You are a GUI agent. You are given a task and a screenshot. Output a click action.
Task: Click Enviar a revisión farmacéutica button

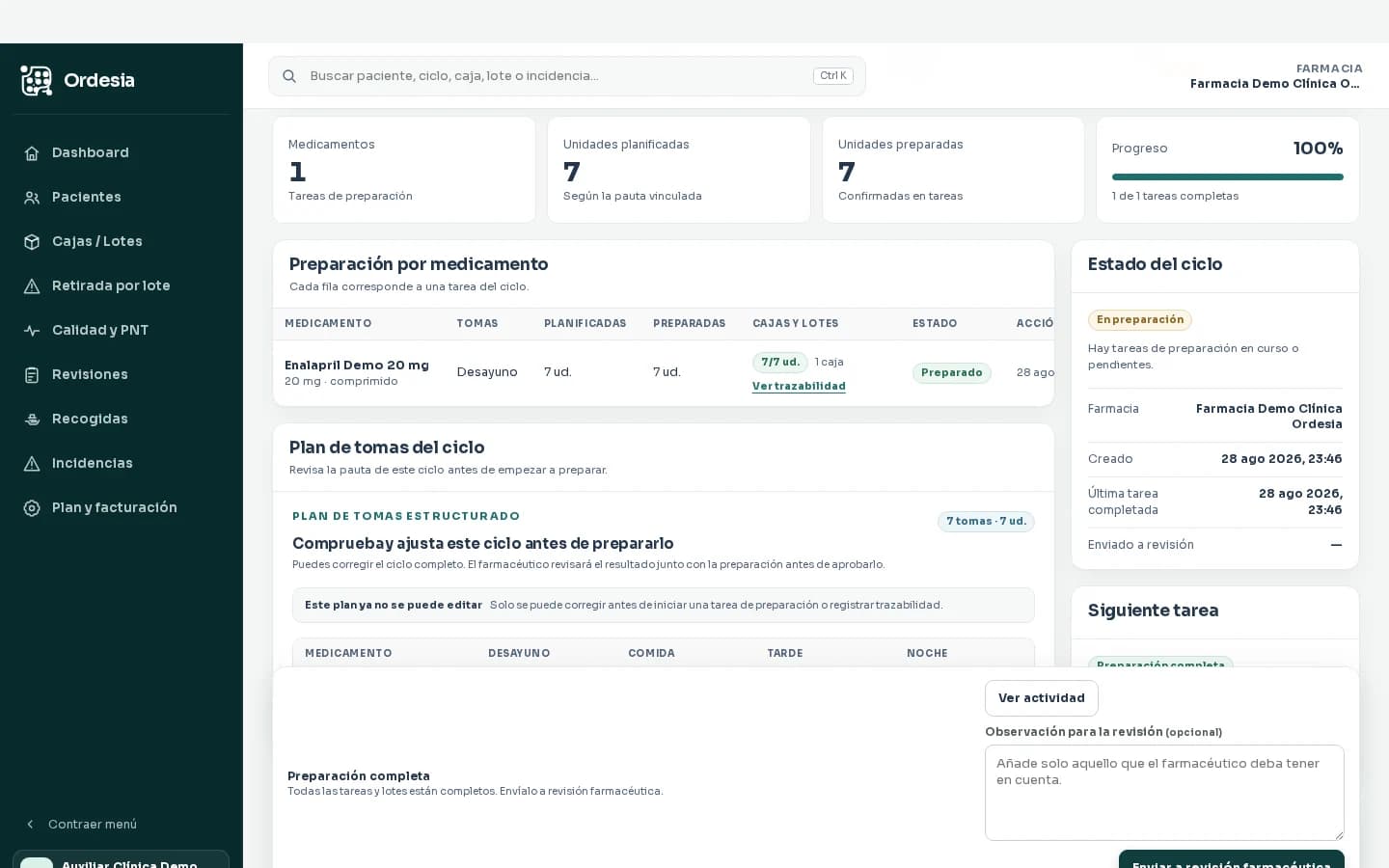(1232, 859)
